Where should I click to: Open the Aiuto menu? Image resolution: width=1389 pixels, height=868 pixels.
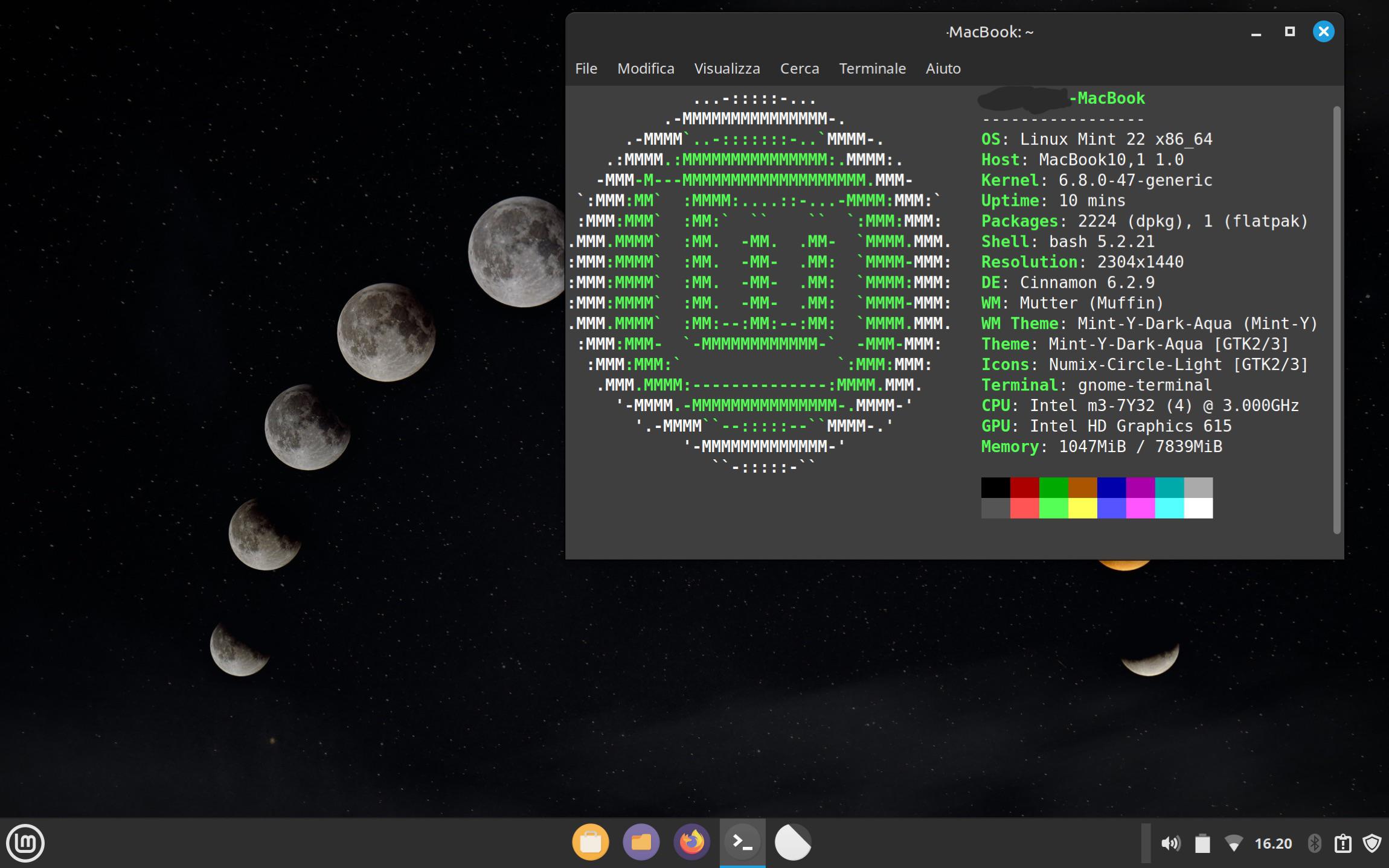click(943, 68)
